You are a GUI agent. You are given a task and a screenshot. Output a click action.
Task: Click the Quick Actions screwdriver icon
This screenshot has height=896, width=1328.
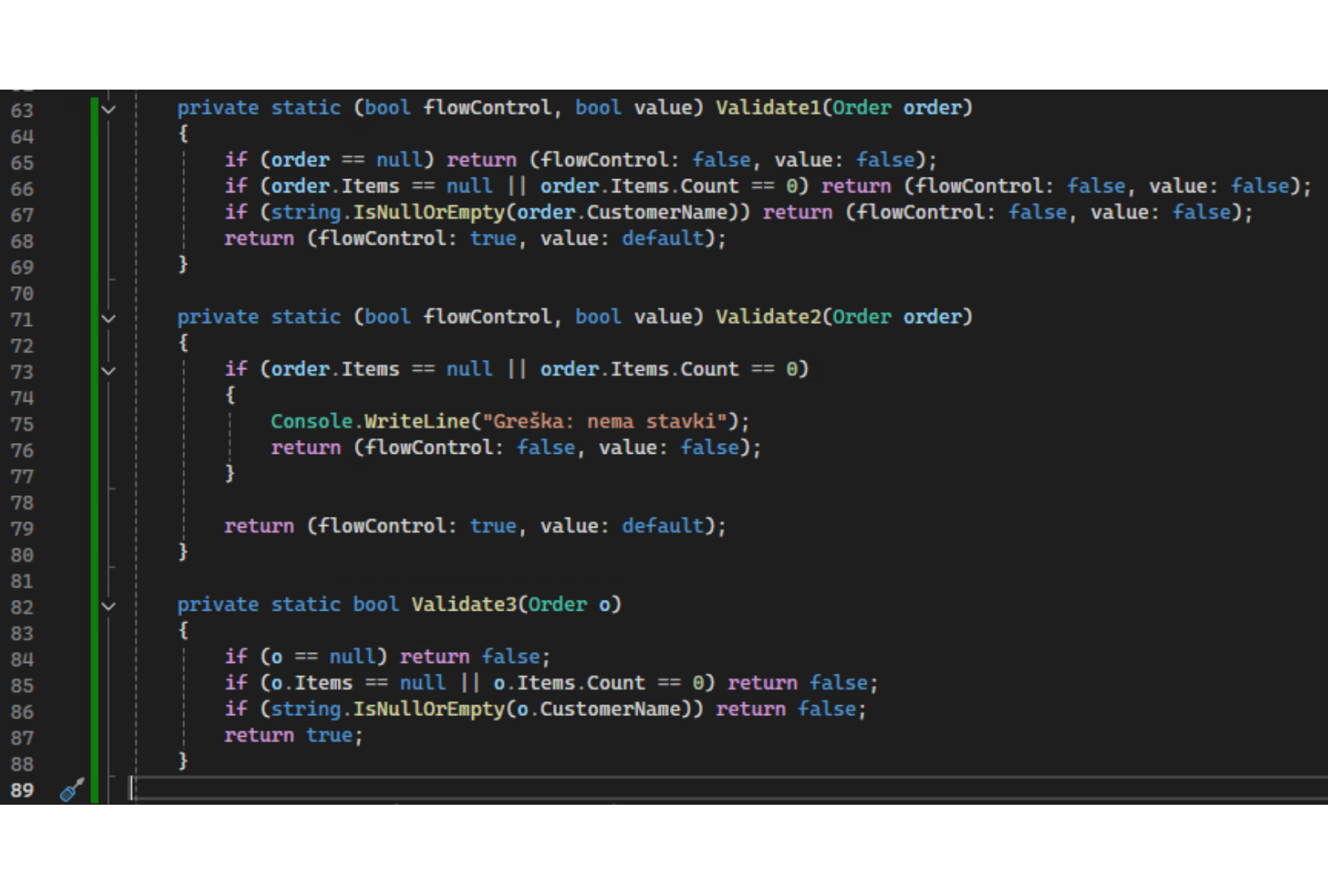[71, 790]
